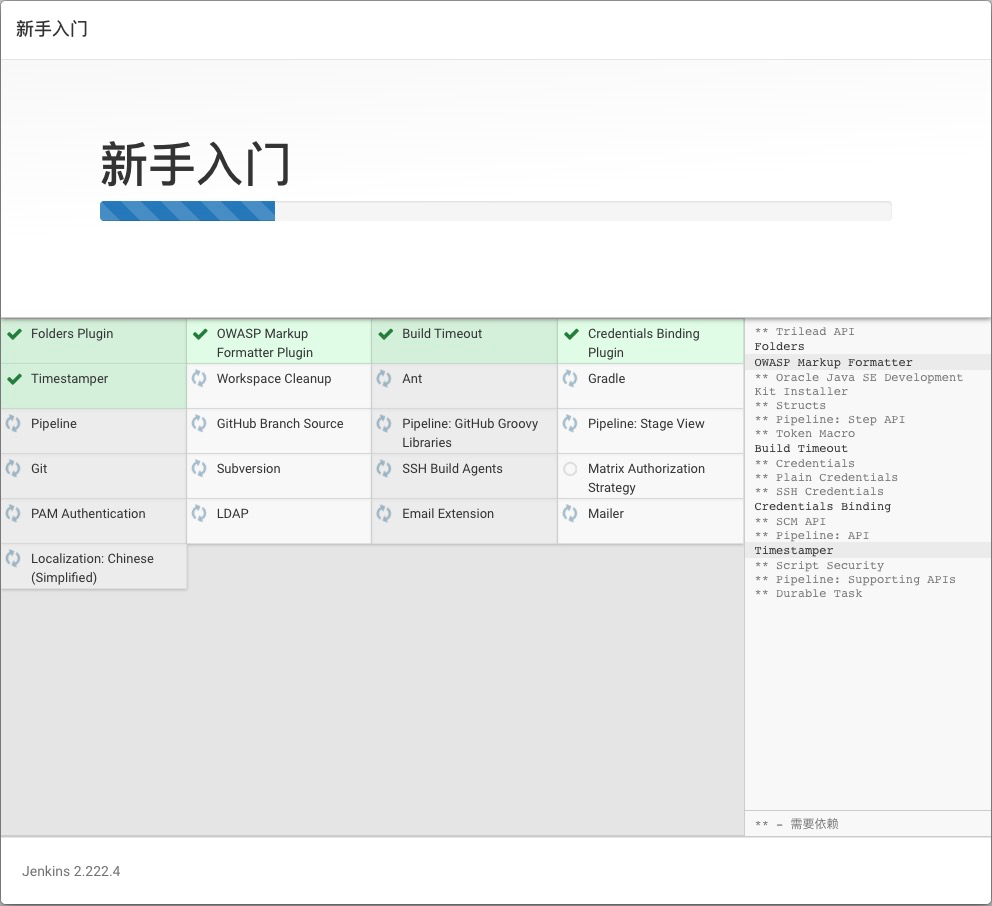Viewport: 992px width, 906px height.
Task: Click the spinner icon beside Pipeline
Action: [x=15, y=424]
